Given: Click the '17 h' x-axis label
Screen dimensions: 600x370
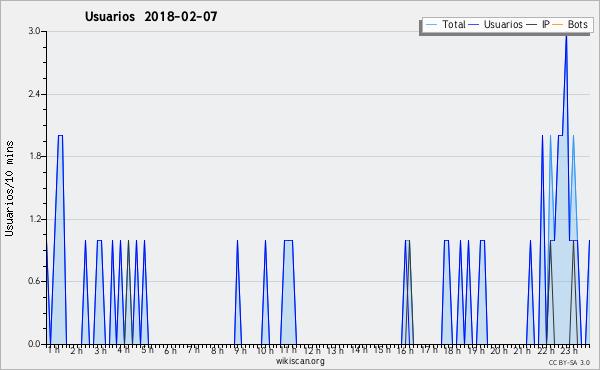Looking at the screenshot, I should (429, 350).
